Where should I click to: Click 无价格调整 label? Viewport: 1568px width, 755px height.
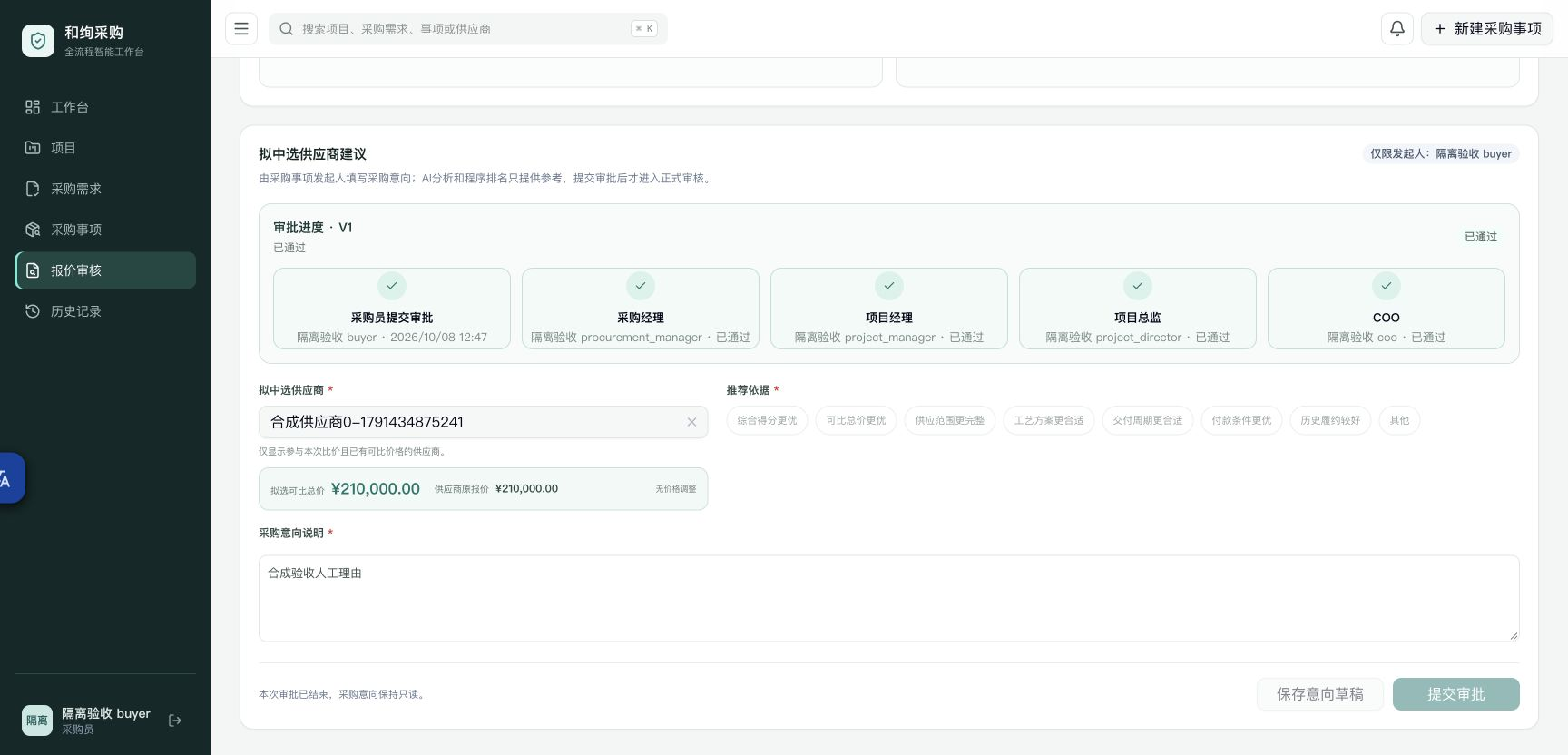click(676, 489)
